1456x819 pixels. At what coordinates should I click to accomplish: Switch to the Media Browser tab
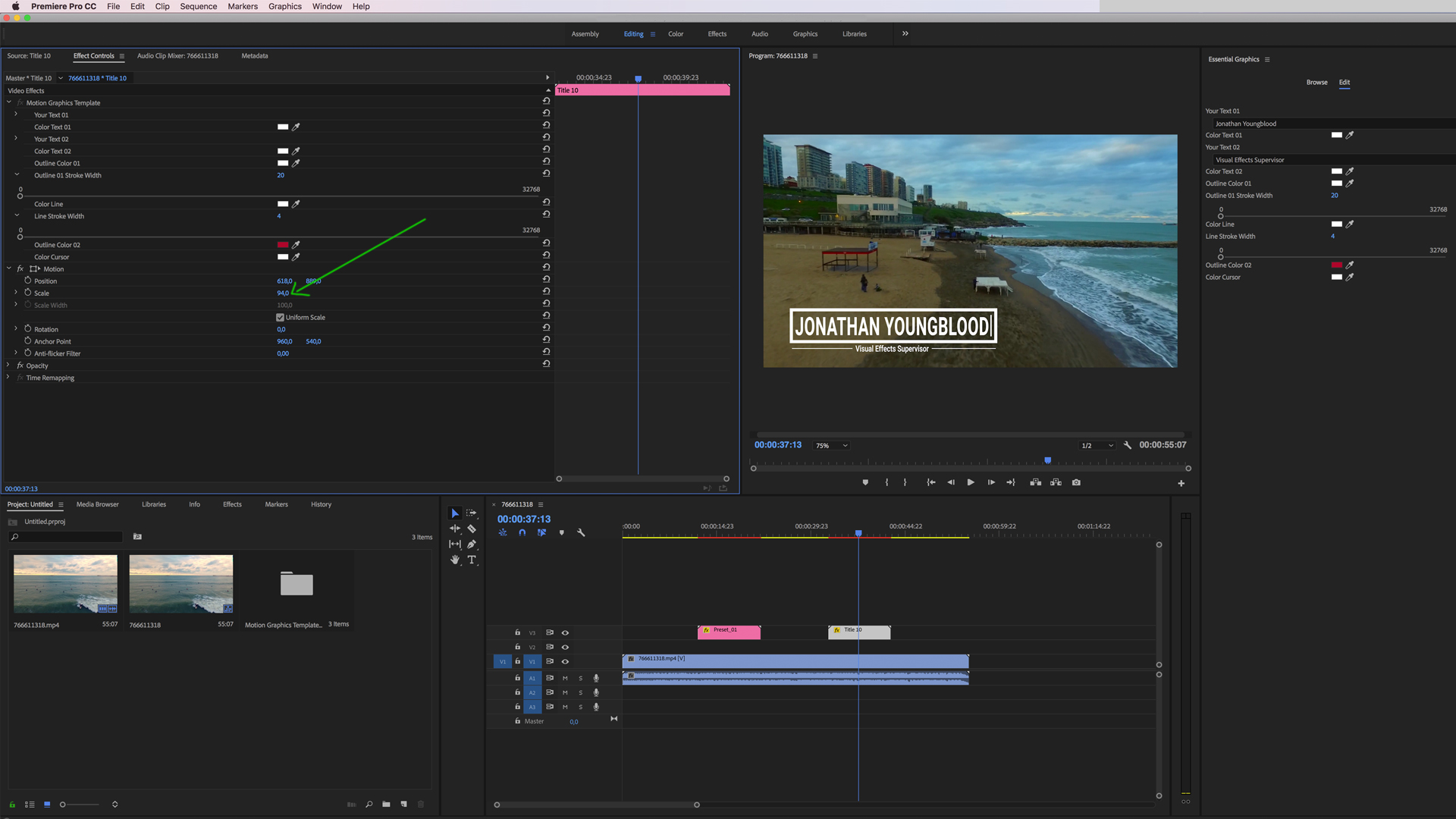[x=97, y=504]
